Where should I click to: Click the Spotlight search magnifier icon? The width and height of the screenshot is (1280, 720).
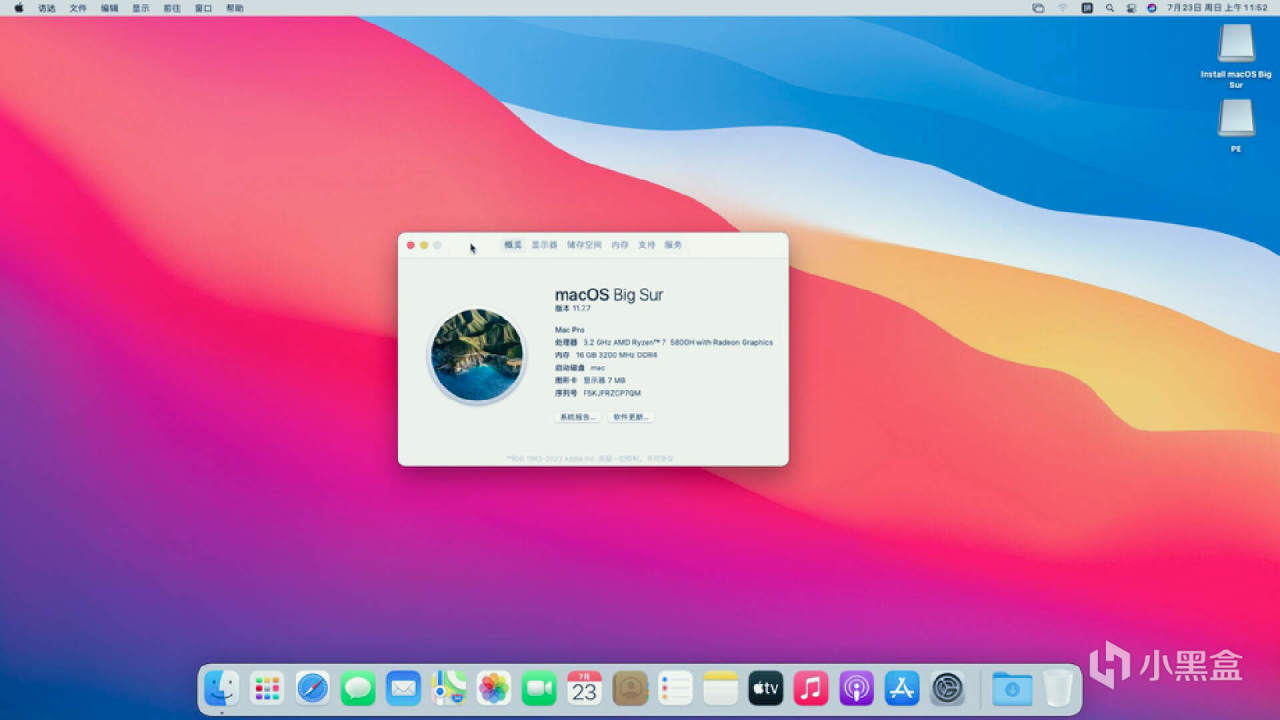[x=1110, y=8]
